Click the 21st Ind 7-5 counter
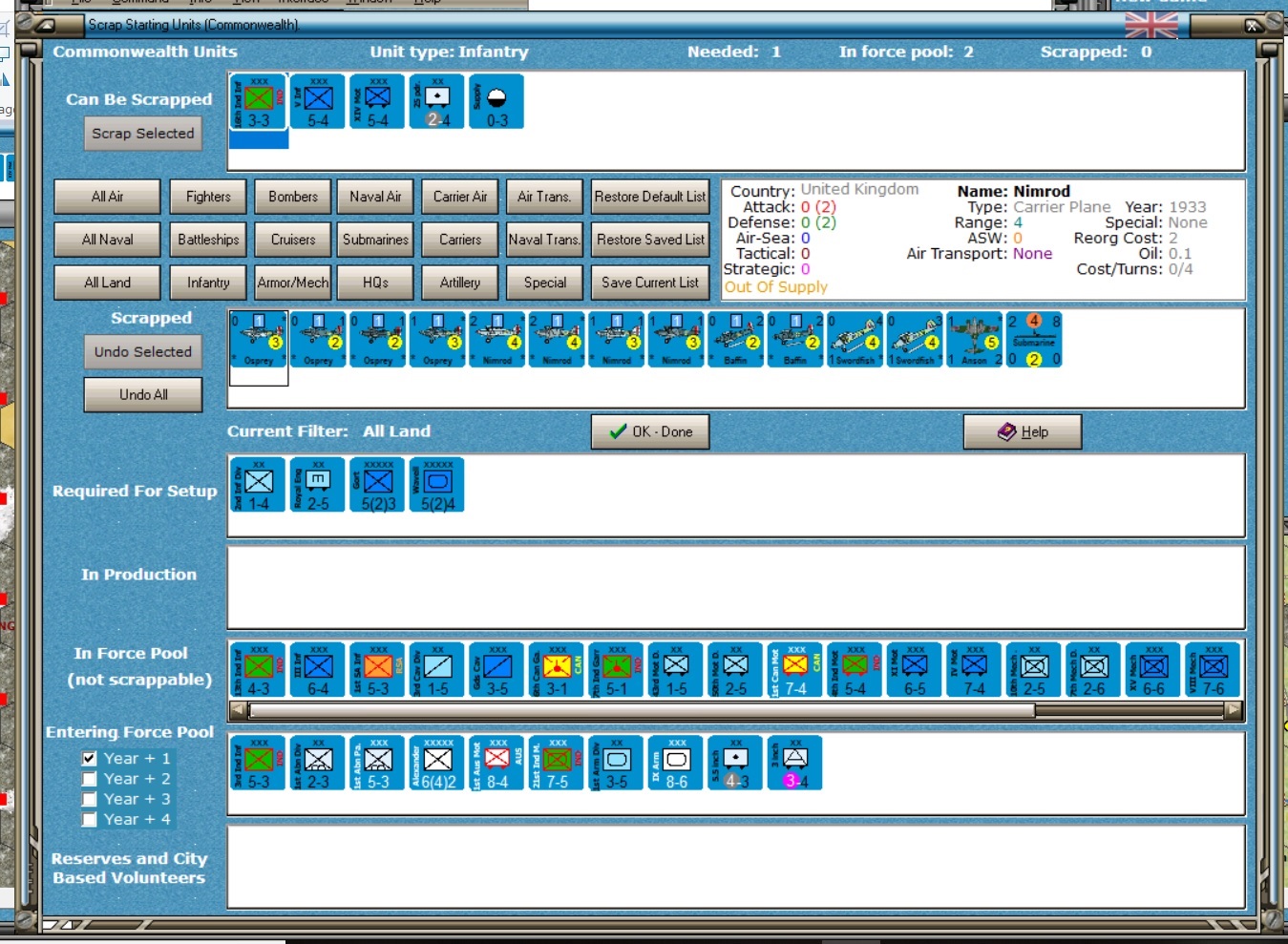Image resolution: width=1288 pixels, height=944 pixels. (557, 763)
